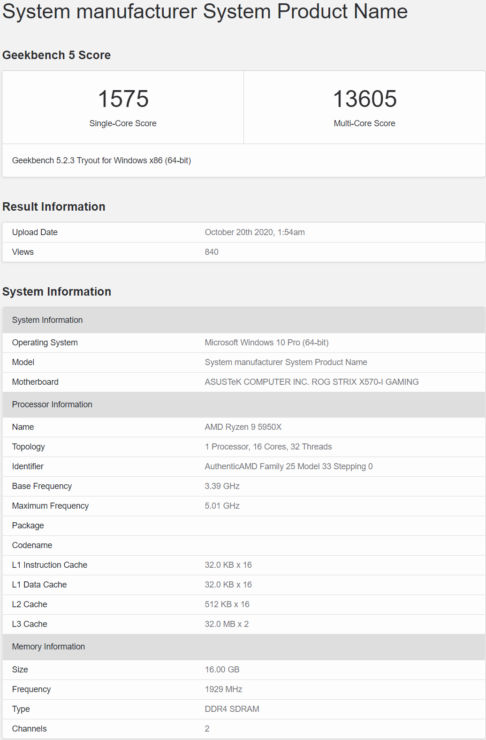Select L1 Data Cache value 32.0 KB x 16
Screen dimensions: 486x740
(x=228, y=585)
